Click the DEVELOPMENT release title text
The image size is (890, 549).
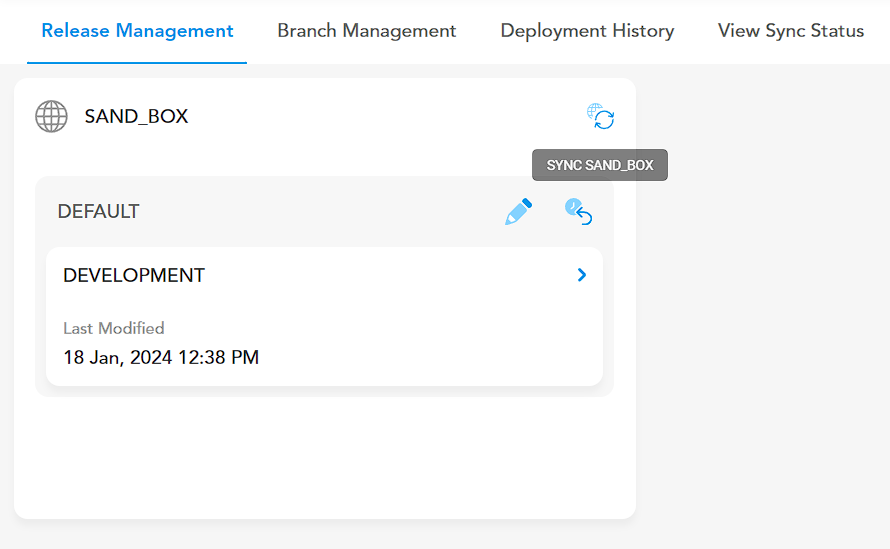pos(134,275)
